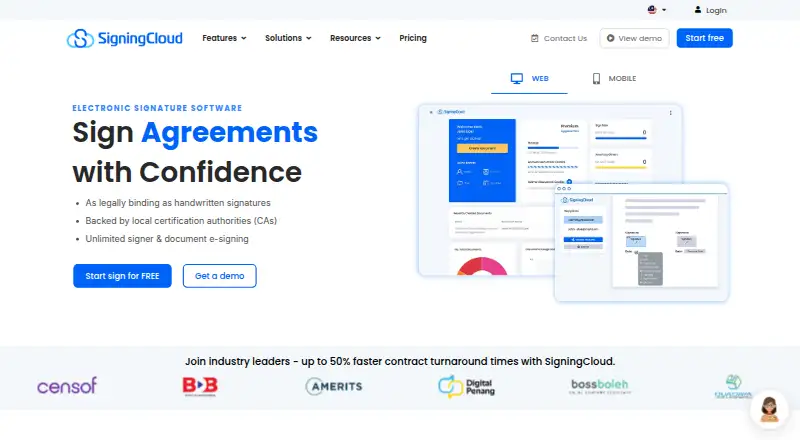Viewport: 800px width, 440px height.
Task: Click the censof partner logo
Action: tap(67, 386)
